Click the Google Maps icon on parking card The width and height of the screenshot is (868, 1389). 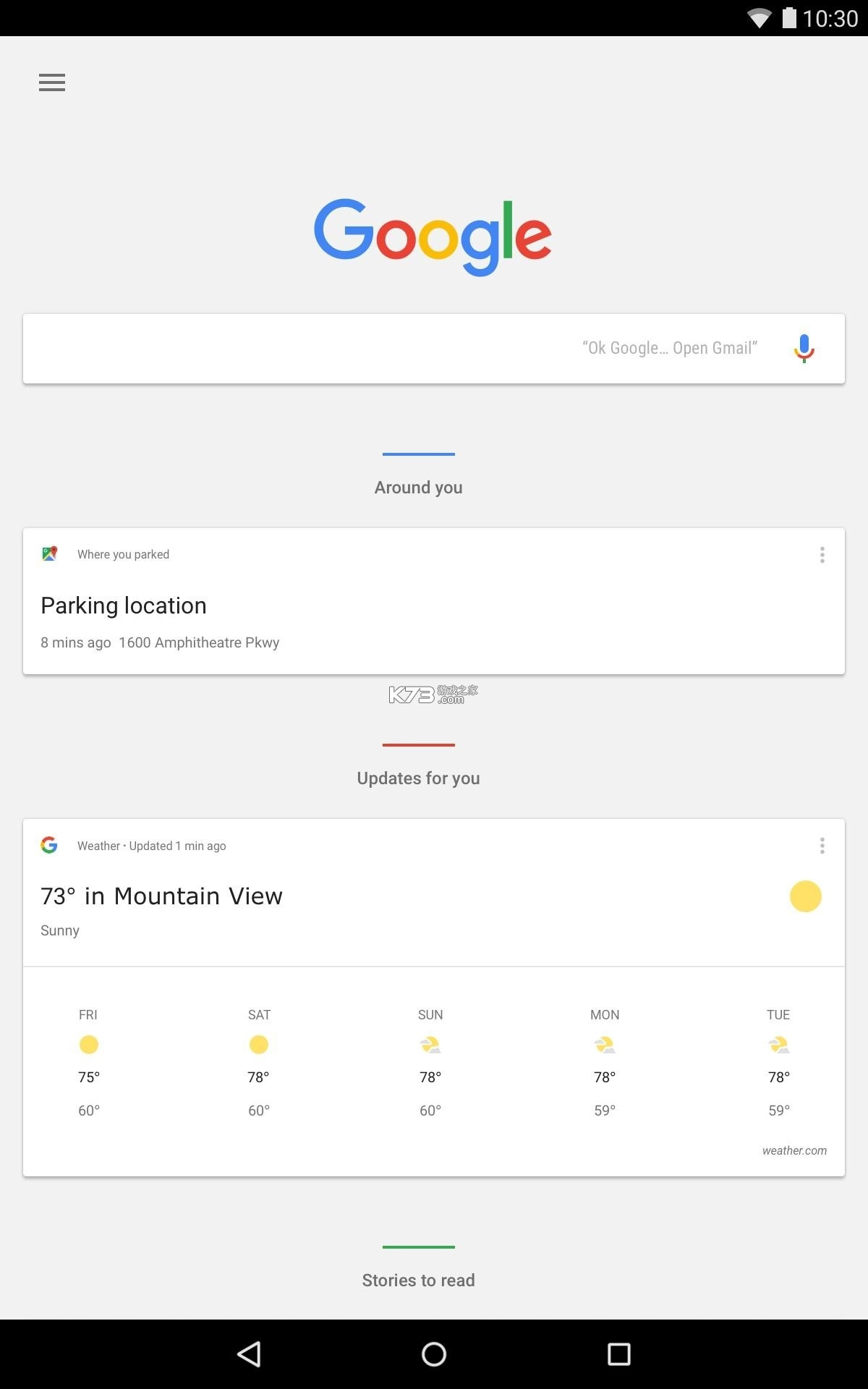tap(49, 554)
